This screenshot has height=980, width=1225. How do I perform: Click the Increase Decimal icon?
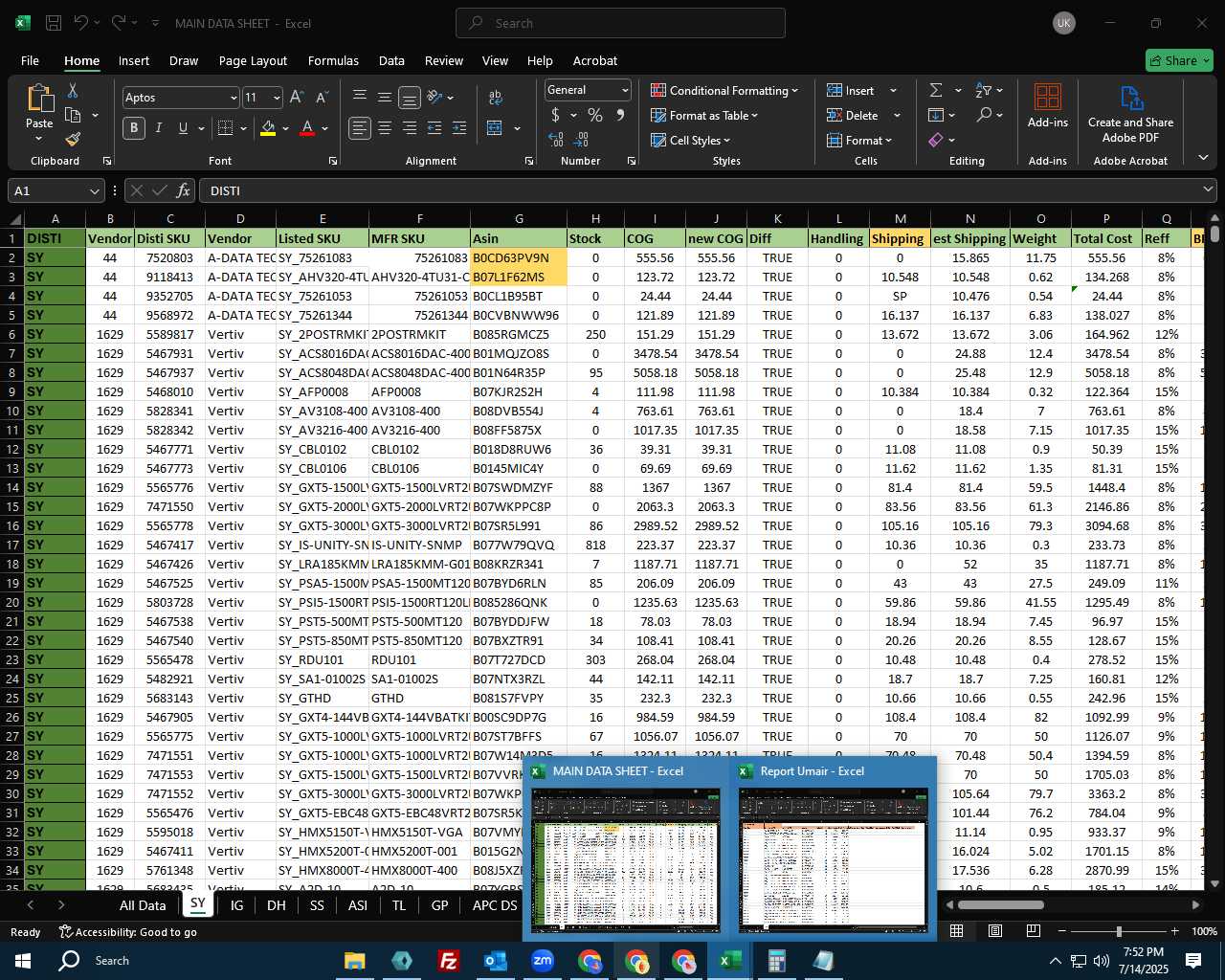tap(556, 140)
